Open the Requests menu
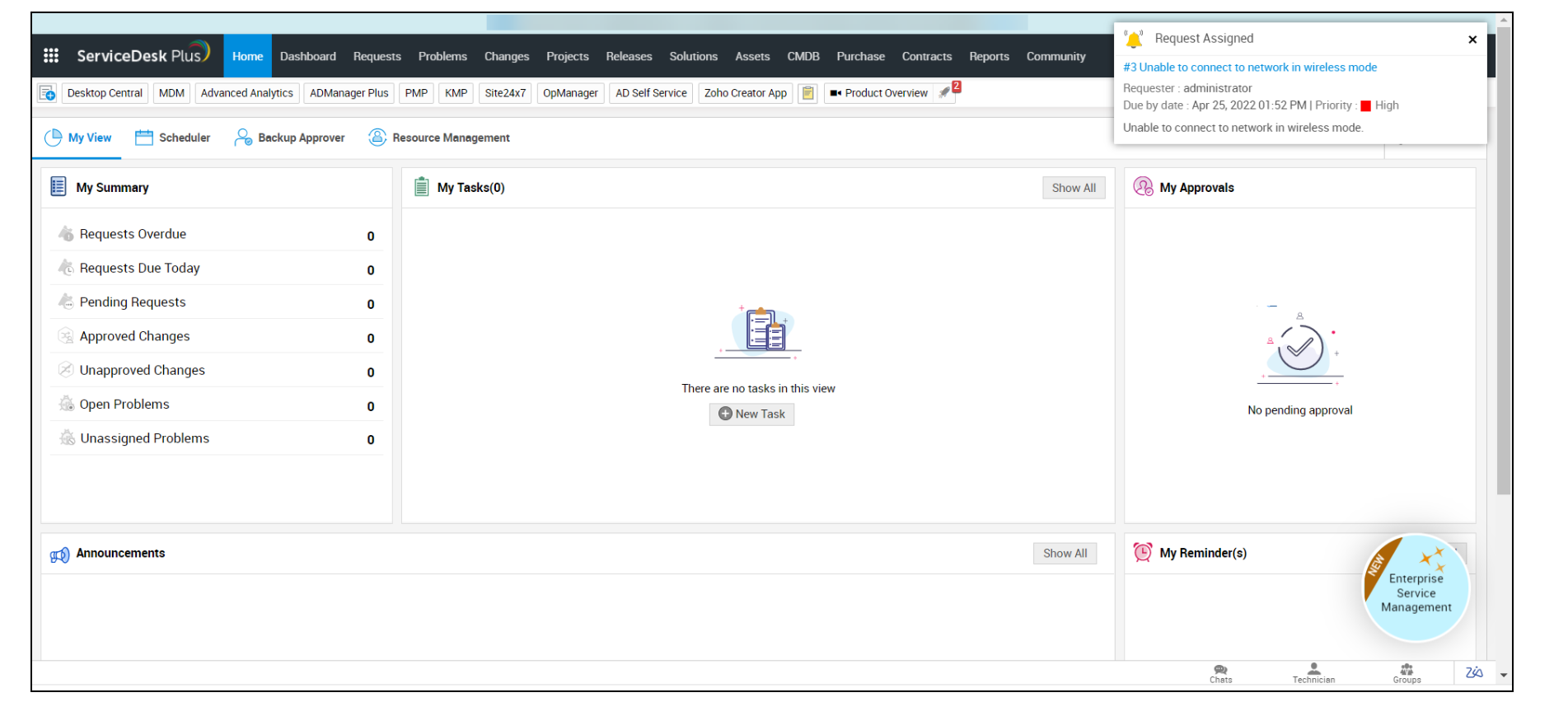This screenshot has width=1568, height=716. pyautogui.click(x=377, y=56)
